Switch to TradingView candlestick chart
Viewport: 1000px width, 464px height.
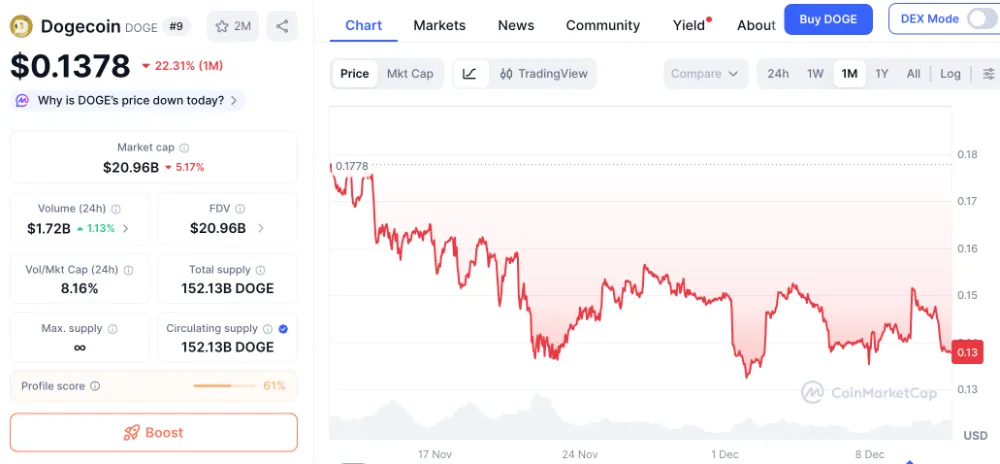543,74
